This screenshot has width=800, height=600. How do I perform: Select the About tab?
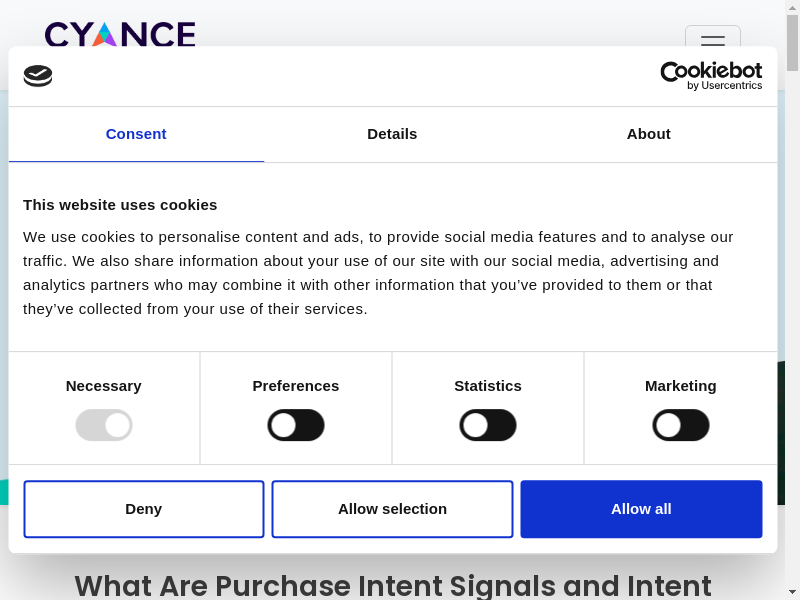pyautogui.click(x=648, y=134)
